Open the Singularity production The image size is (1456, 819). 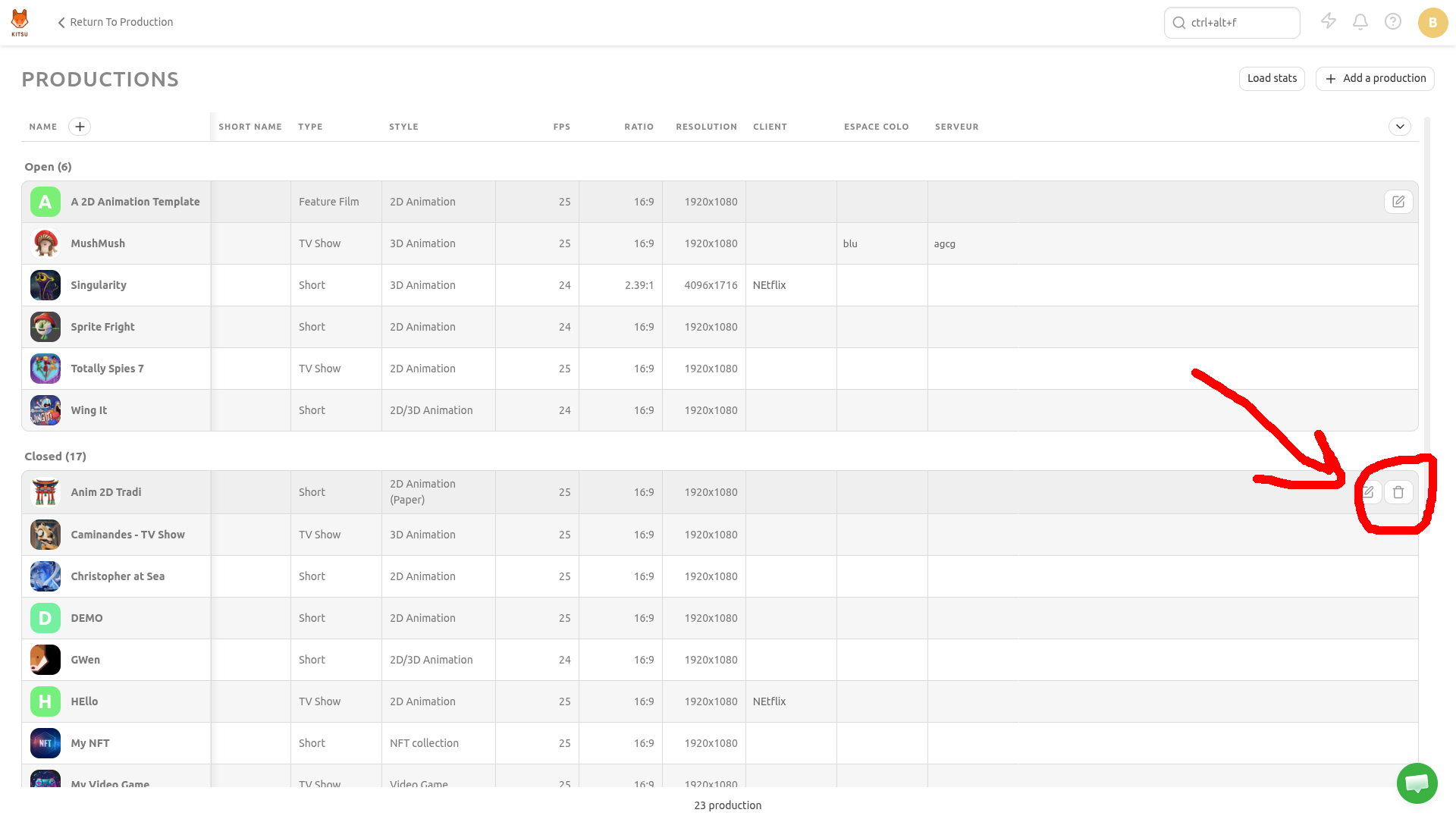[99, 285]
